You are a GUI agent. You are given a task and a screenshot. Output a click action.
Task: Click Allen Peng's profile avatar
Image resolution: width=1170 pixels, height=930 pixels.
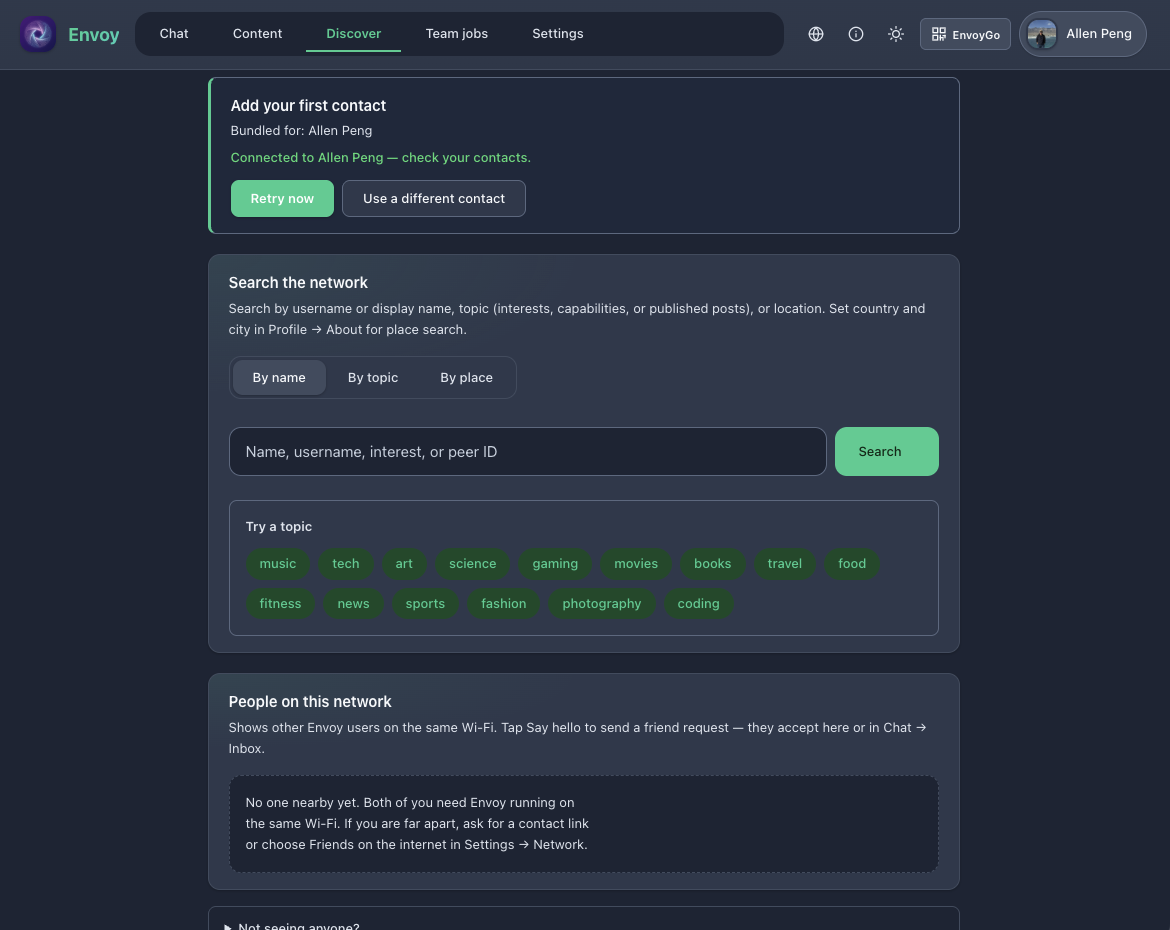(x=1042, y=34)
